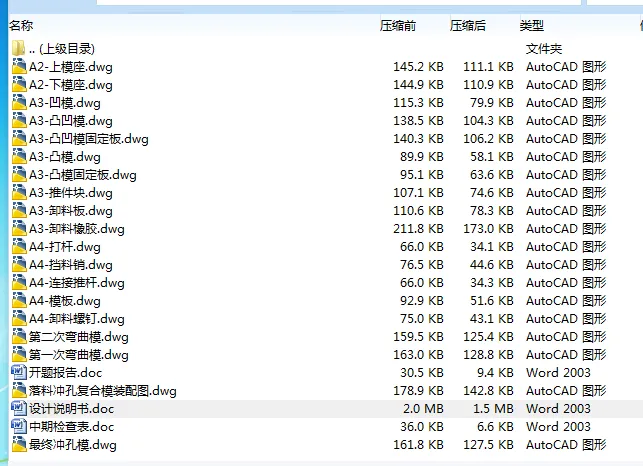The height and width of the screenshot is (466, 643).
Task: Click the 落料冲孔复合模装配图.dwg file icon
Action: click(19, 391)
